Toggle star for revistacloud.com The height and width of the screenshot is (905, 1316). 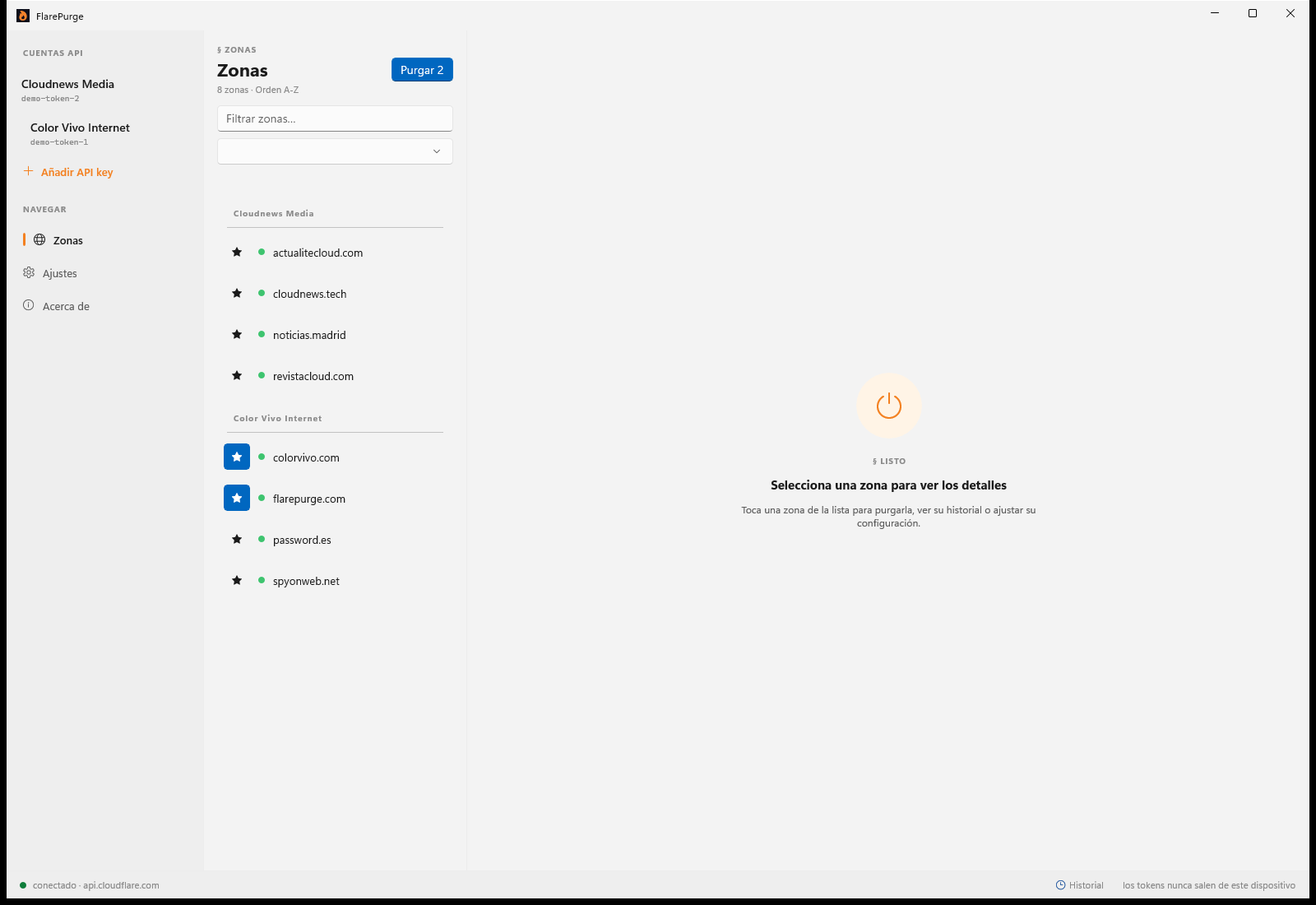tap(237, 375)
